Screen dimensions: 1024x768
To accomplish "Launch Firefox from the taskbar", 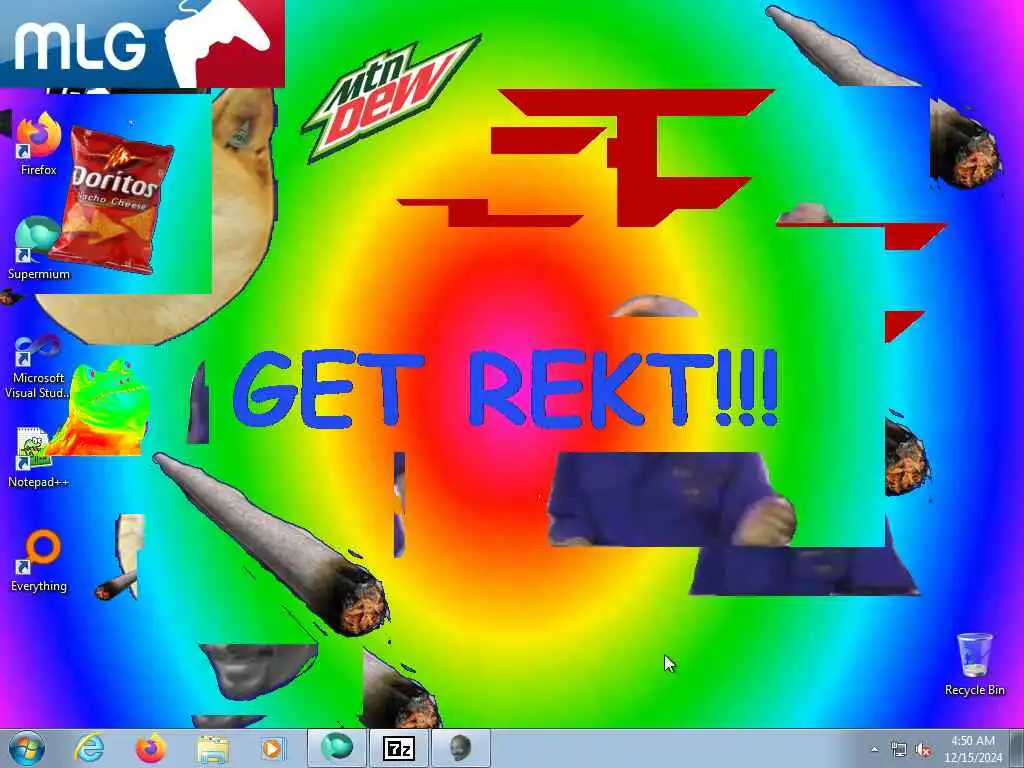I will click(150, 748).
